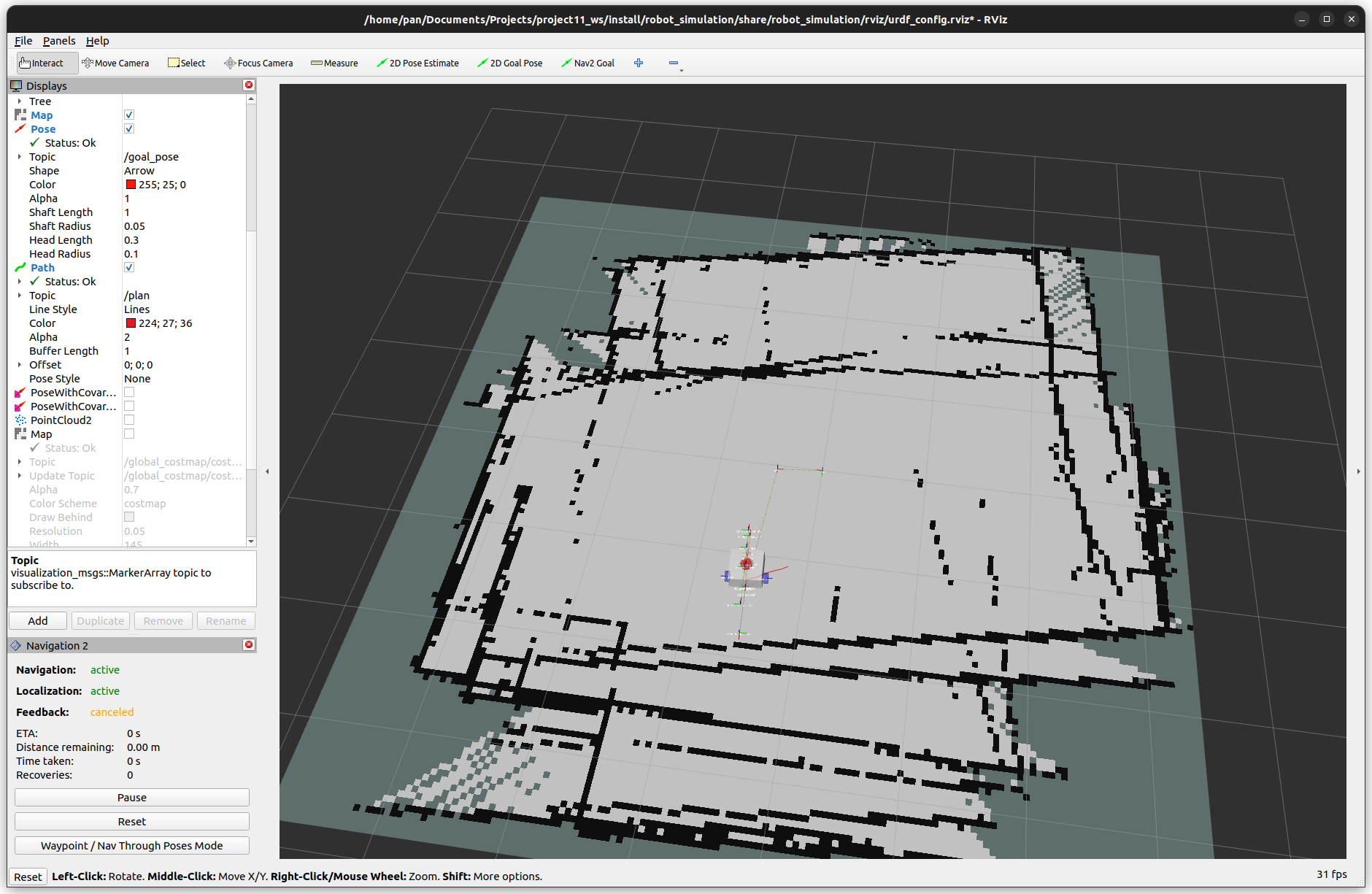
Task: Pick the Measure tool
Action: coord(334,63)
